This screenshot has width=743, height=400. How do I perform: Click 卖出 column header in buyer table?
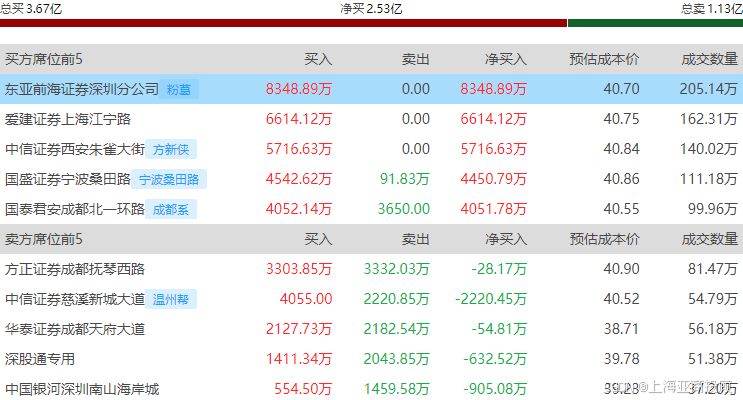click(x=416, y=59)
